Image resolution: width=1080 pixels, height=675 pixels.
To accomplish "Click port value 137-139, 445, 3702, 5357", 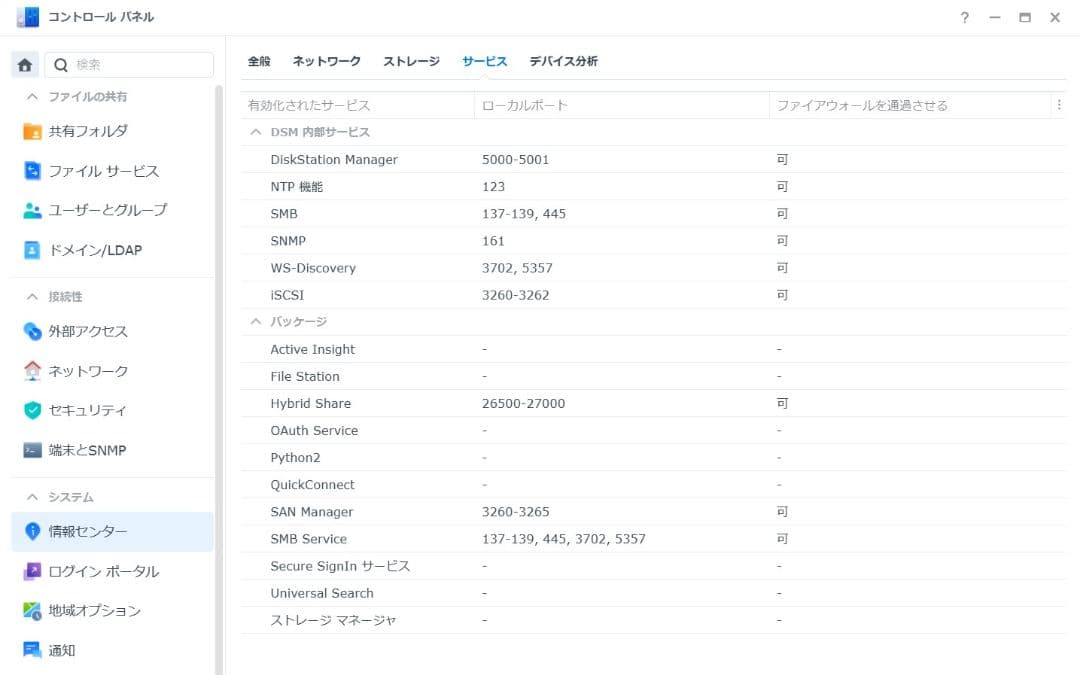I will (x=563, y=539).
